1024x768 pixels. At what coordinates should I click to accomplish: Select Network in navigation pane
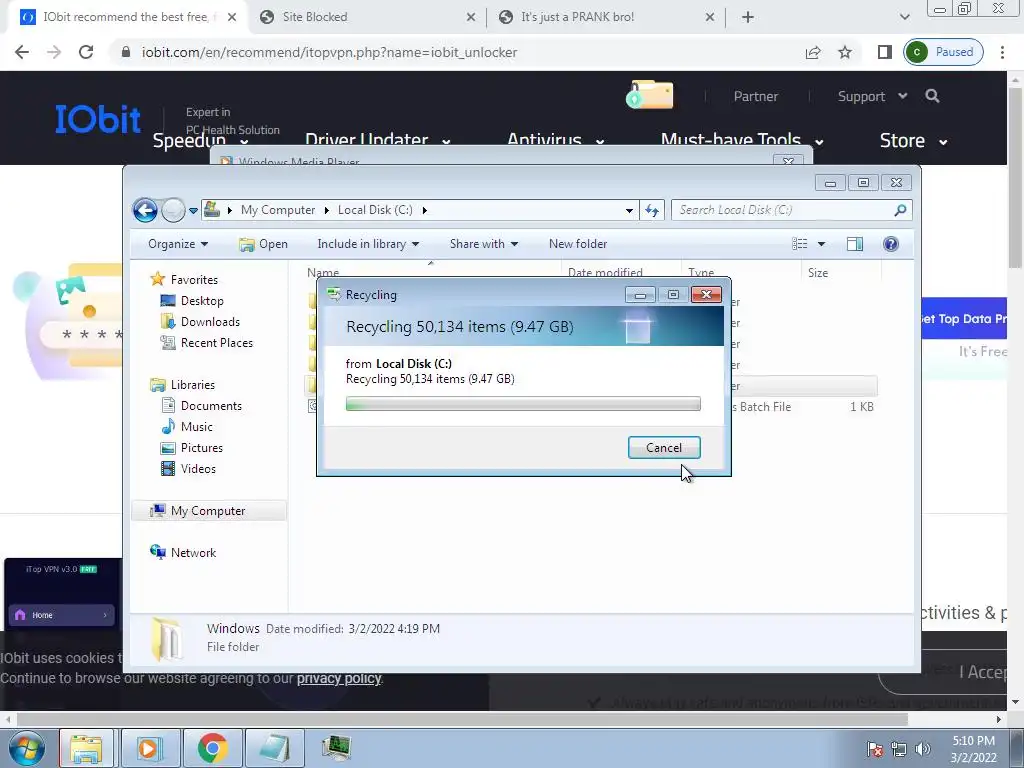point(193,552)
